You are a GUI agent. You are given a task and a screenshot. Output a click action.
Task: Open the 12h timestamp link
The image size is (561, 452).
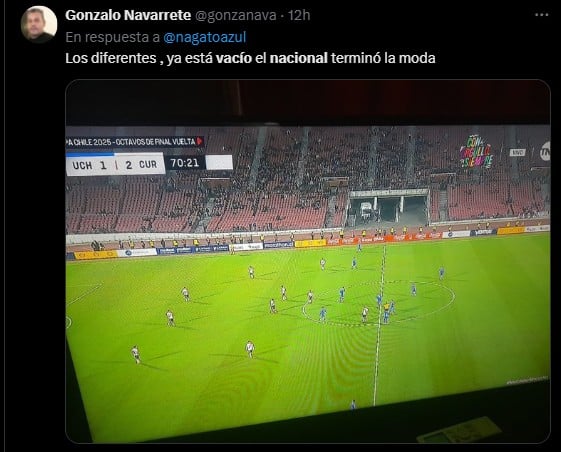click(299, 15)
